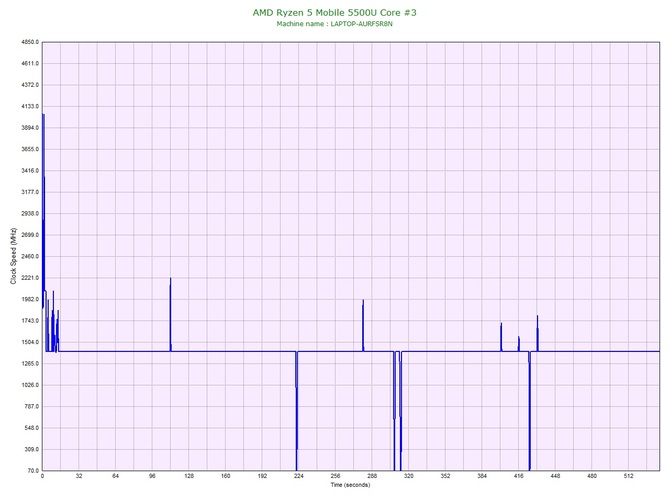Viewport: 670px width, 502px height.
Task: Click the Machine name LAPTOP-AURFSR8N subtitle
Action: pos(334,24)
